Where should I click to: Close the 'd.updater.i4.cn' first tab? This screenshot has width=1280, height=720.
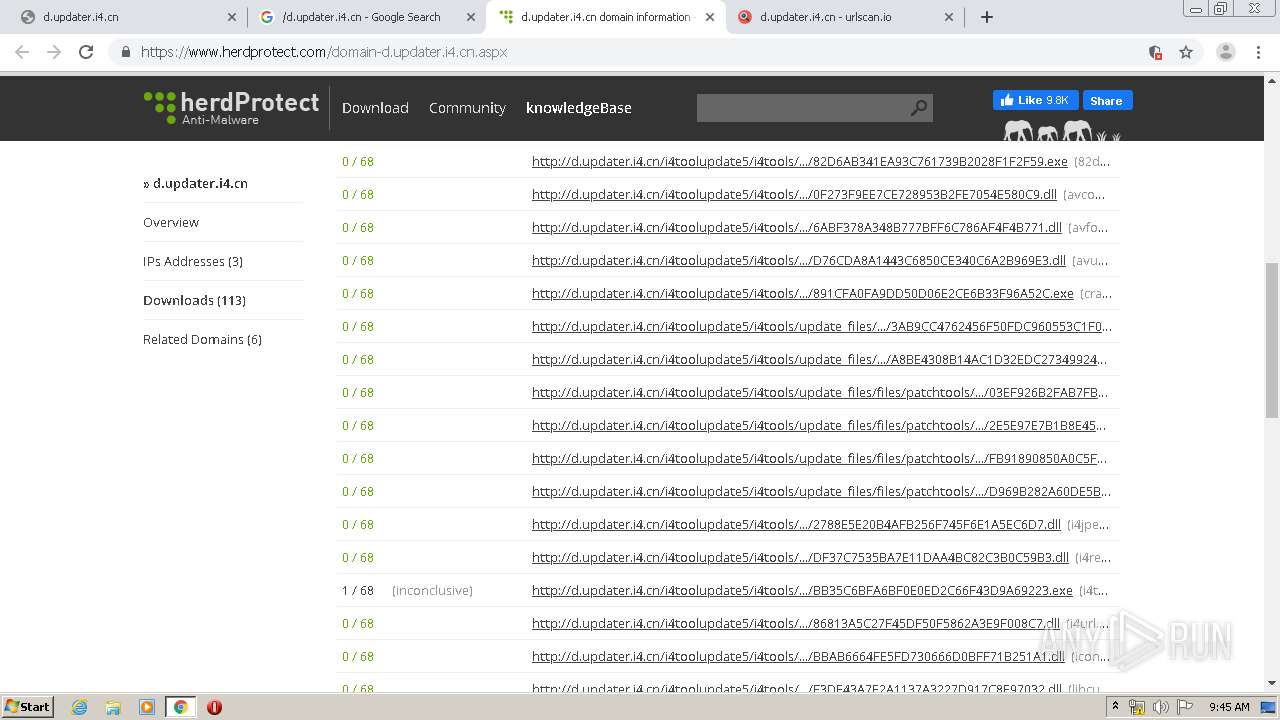[232, 17]
